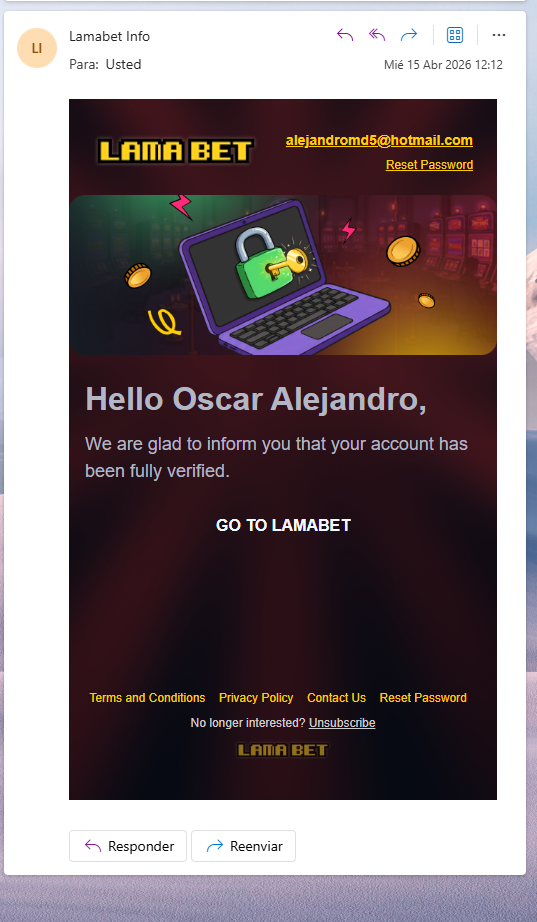Click the GO TO LAMABET button
Screen dimensions: 537x922
(283, 525)
